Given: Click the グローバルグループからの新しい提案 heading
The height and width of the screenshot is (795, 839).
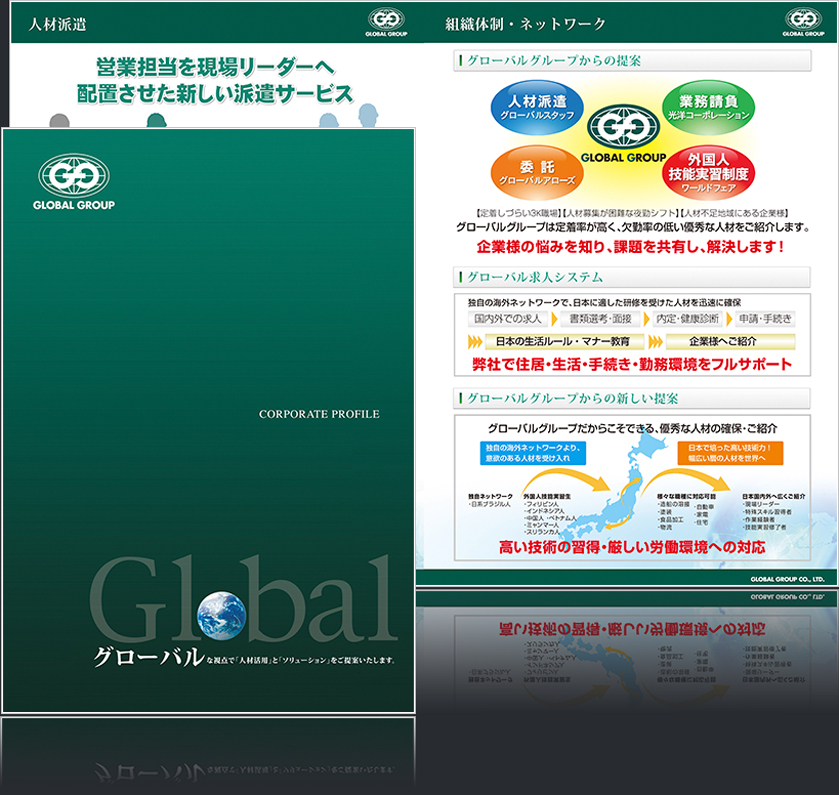Looking at the screenshot, I should click(x=573, y=399).
